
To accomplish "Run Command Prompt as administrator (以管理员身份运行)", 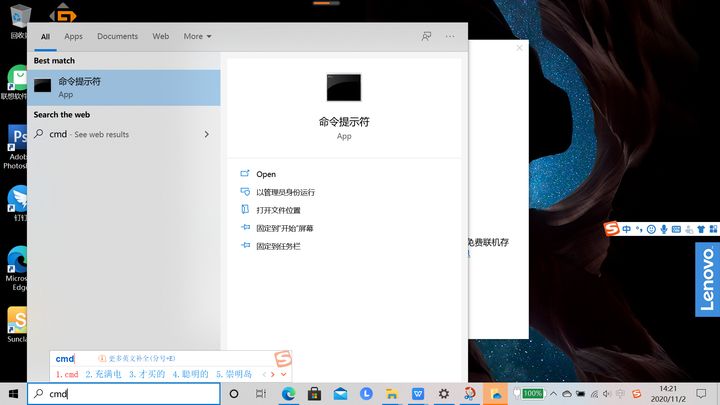I will 284,192.
